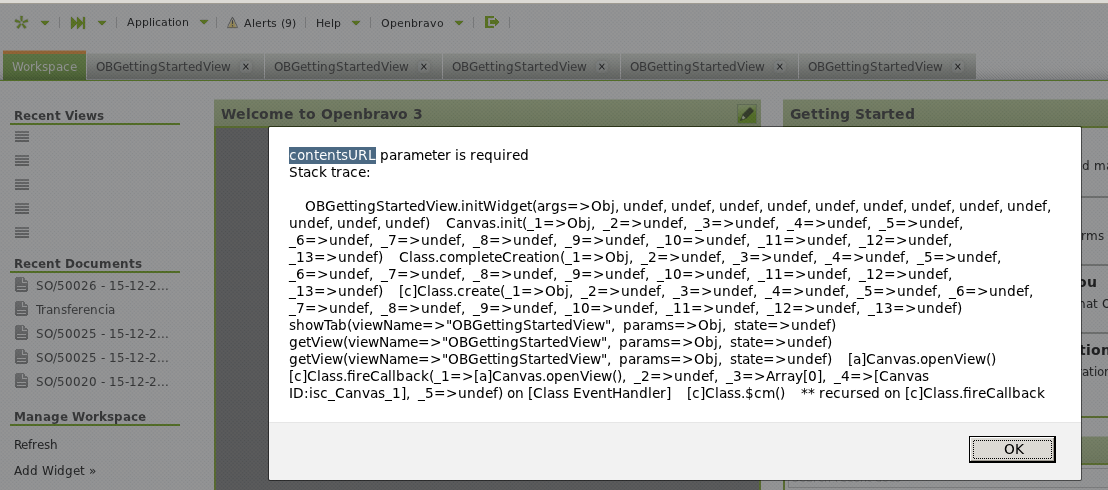The width and height of the screenshot is (1108, 490).
Task: Click first list icon under Recent Views
Action: pos(22,137)
